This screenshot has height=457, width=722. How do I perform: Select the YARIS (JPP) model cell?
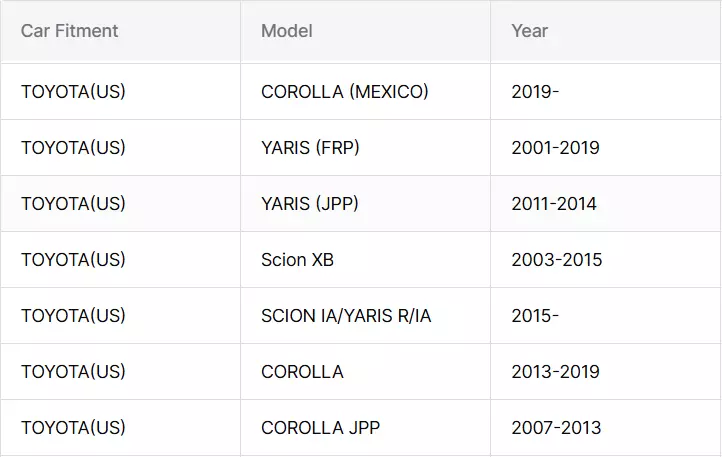[x=309, y=204]
